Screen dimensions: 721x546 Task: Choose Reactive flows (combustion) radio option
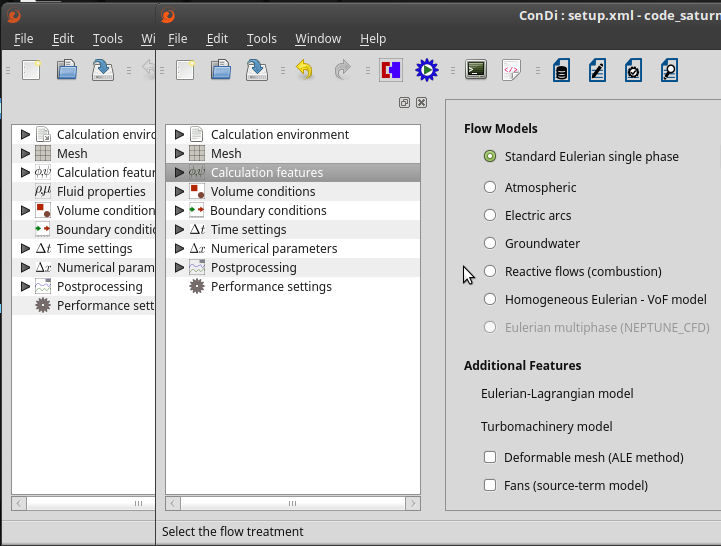point(490,271)
